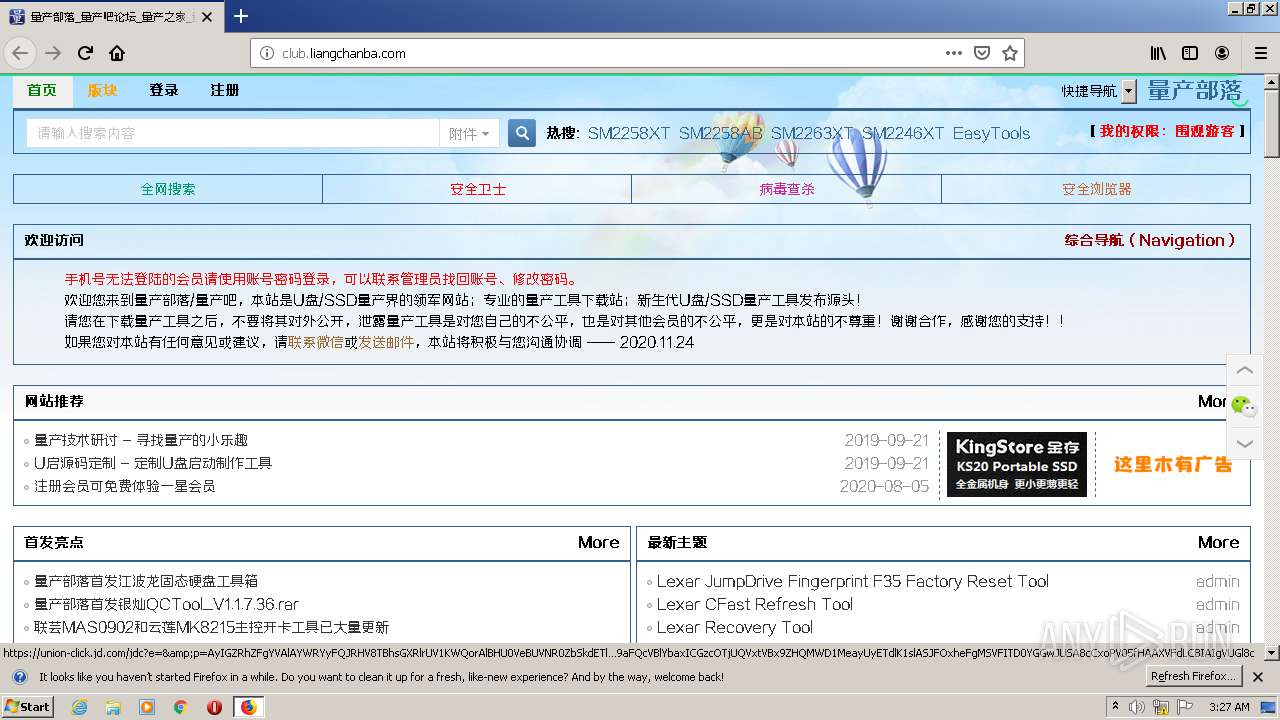Screen dimensions: 1280x720
Task: Search hot keyword SM2246XT
Action: point(903,133)
